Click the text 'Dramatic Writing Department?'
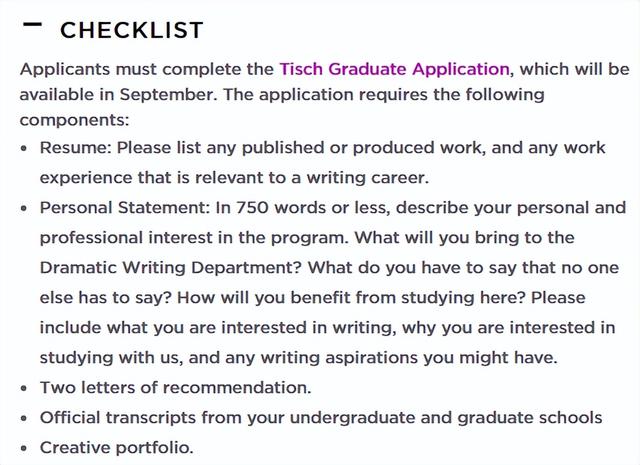Image resolution: width=640 pixels, height=465 pixels. (x=170, y=268)
